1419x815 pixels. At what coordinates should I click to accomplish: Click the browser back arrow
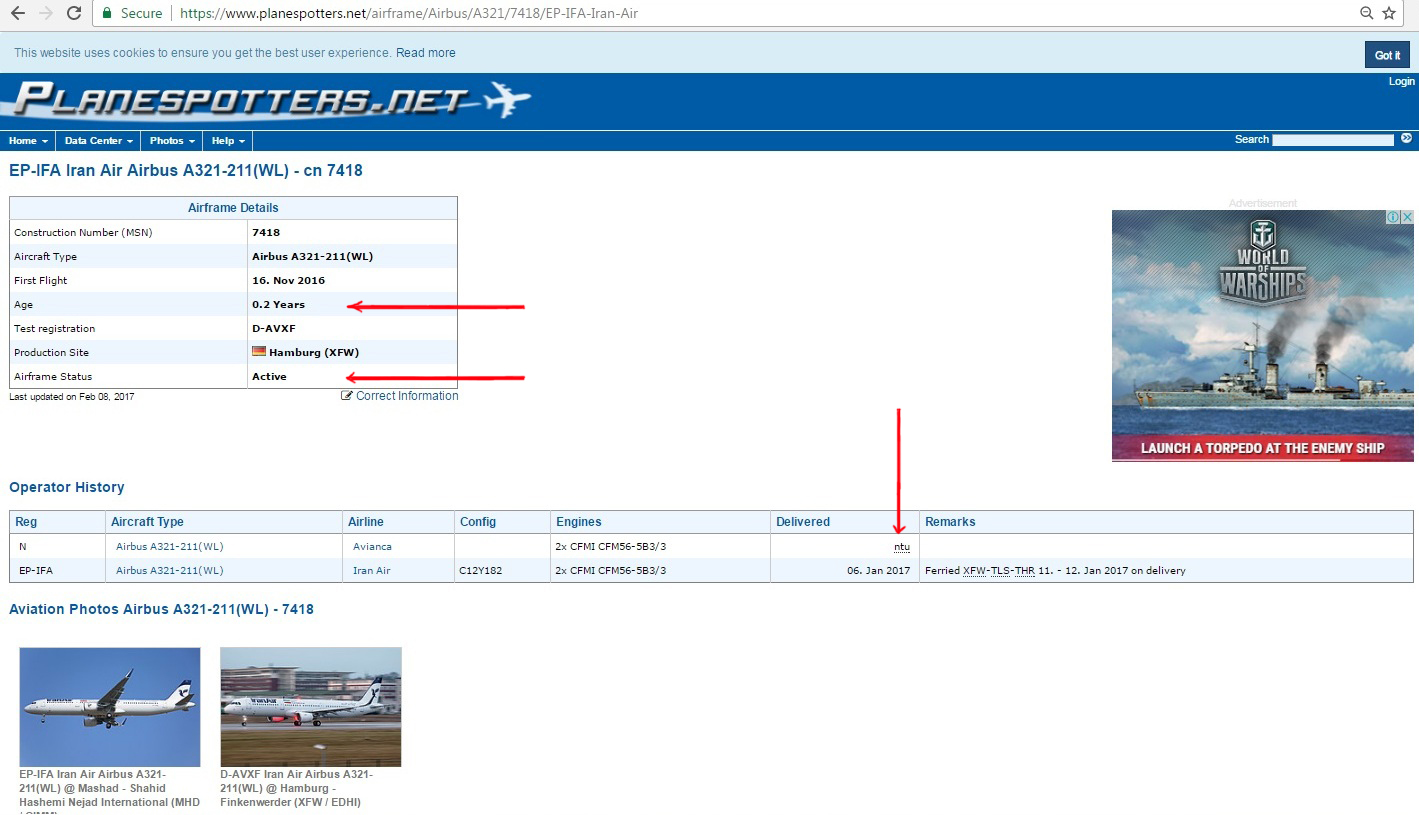(x=17, y=13)
